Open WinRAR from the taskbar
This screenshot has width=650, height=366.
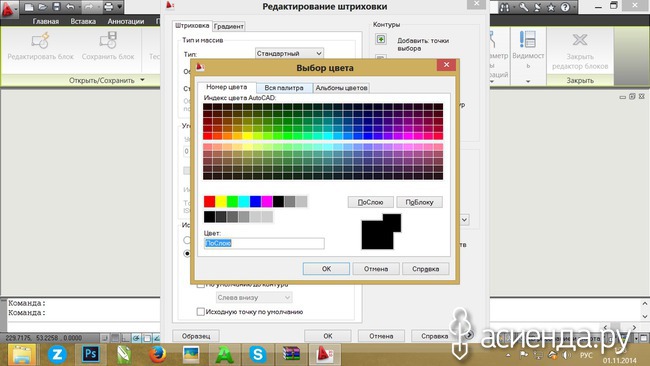point(291,354)
